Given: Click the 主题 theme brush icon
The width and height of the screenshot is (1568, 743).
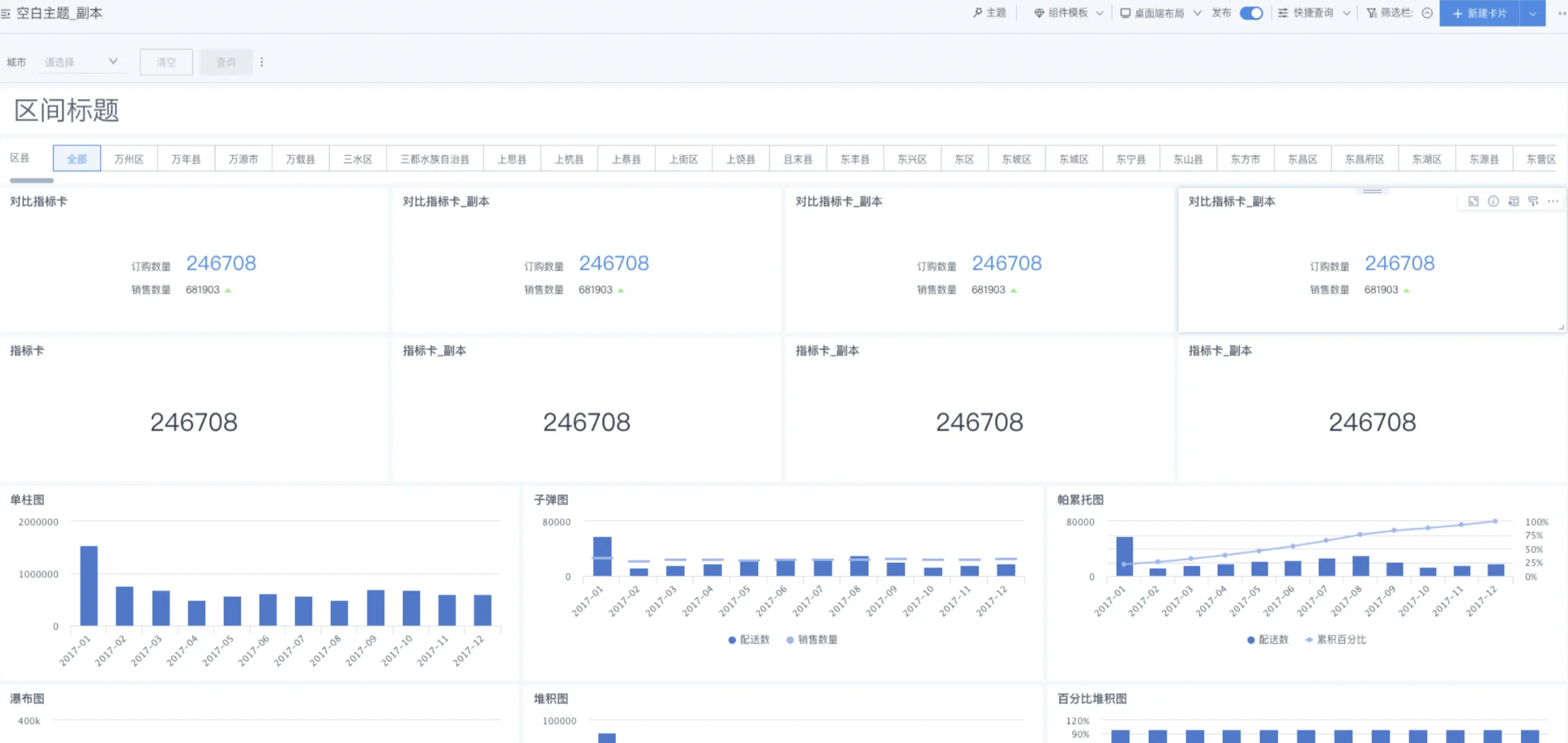Looking at the screenshot, I should (977, 13).
